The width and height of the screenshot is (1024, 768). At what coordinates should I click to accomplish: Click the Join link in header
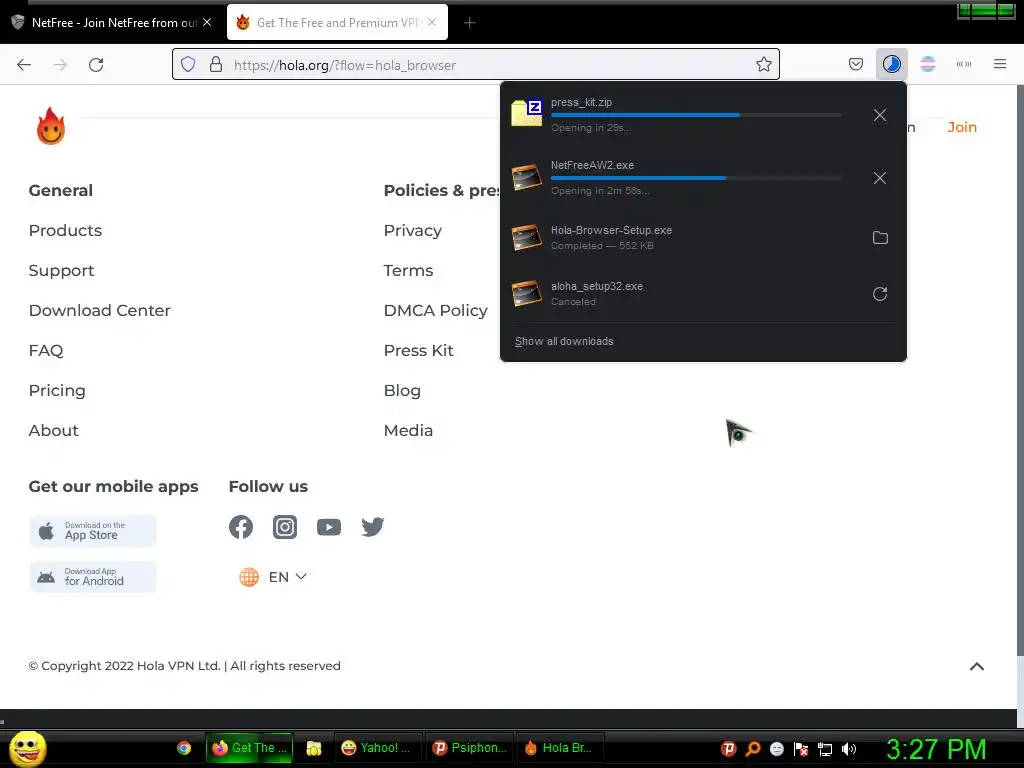coord(962,127)
